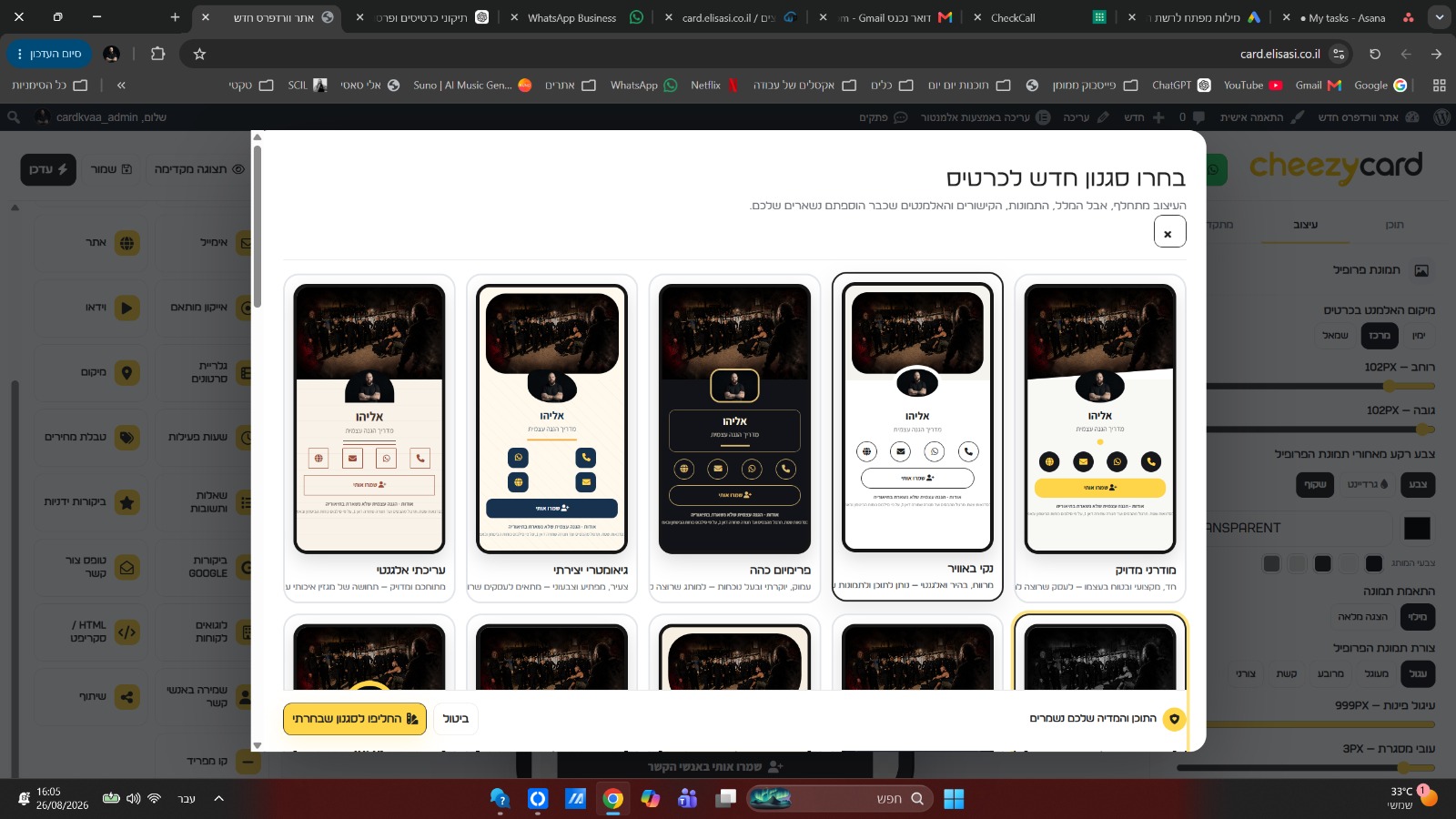The height and width of the screenshot is (819, 1456).
Task: Adjust the עובי מסגרת (border thickness) slider
Action: pyautogui.click(x=1306, y=767)
